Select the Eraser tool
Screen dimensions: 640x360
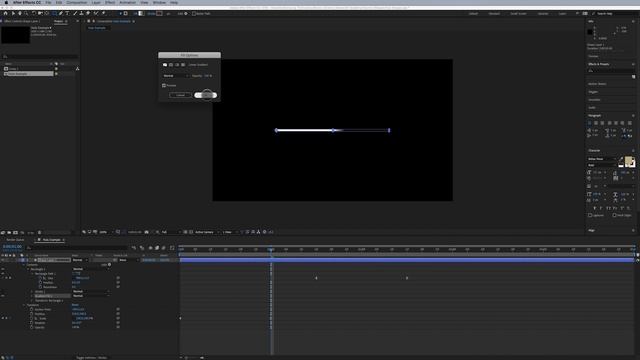(88, 13)
